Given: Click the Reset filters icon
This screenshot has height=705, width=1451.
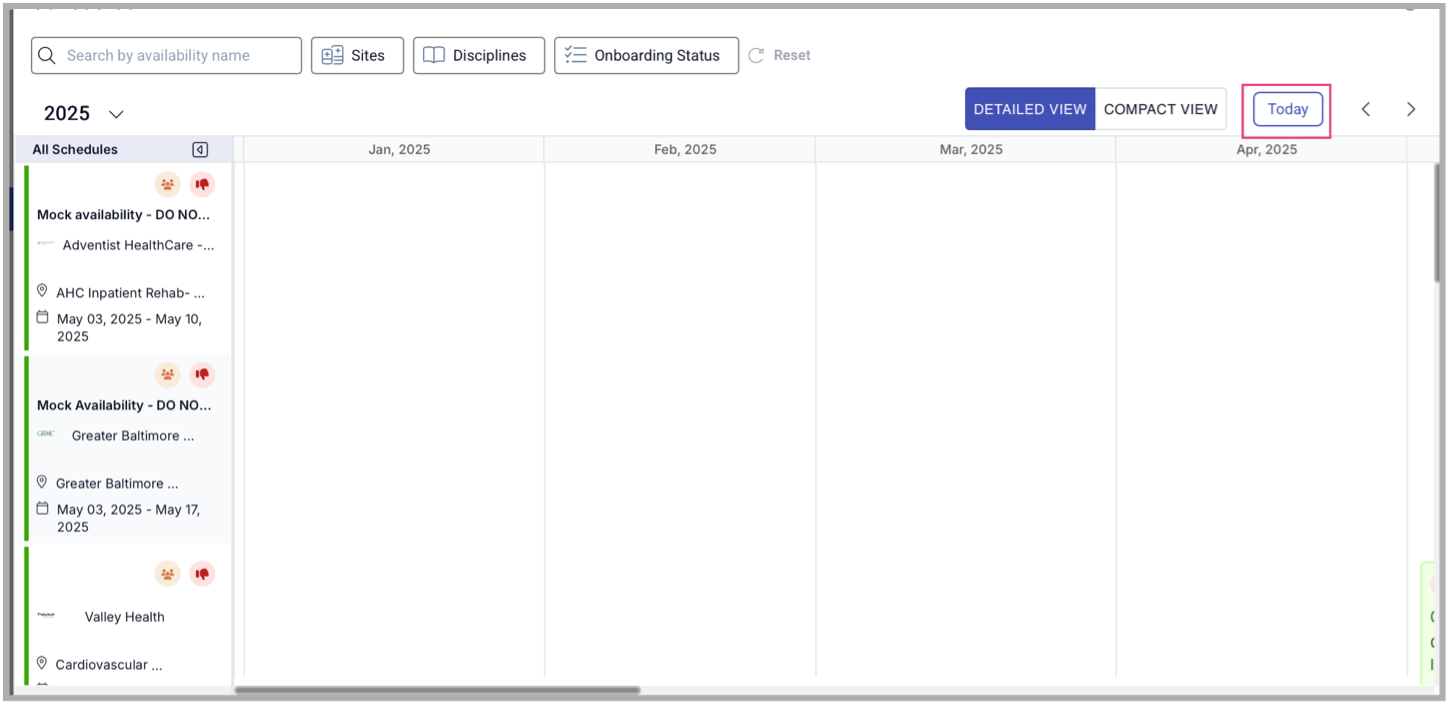Looking at the screenshot, I should point(757,56).
